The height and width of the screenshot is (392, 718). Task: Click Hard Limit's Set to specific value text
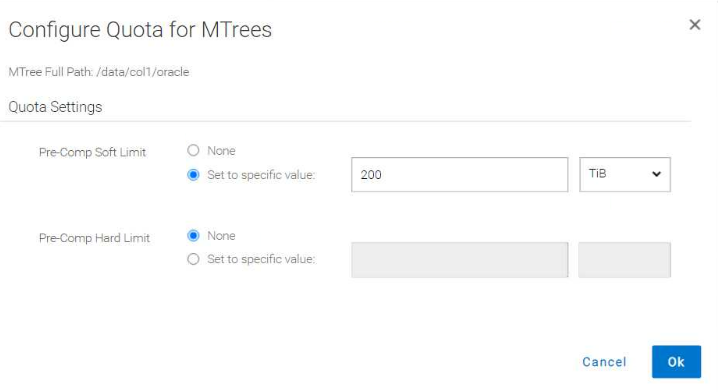click(x=261, y=259)
